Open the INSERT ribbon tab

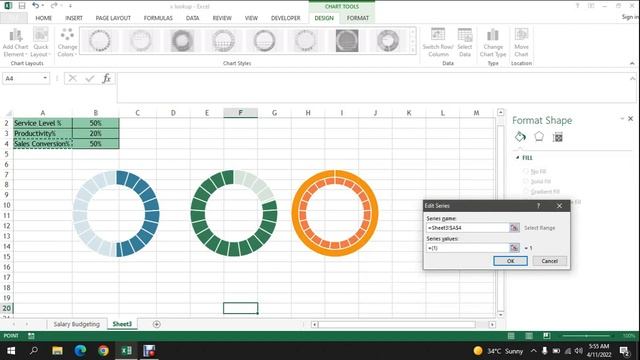click(74, 18)
